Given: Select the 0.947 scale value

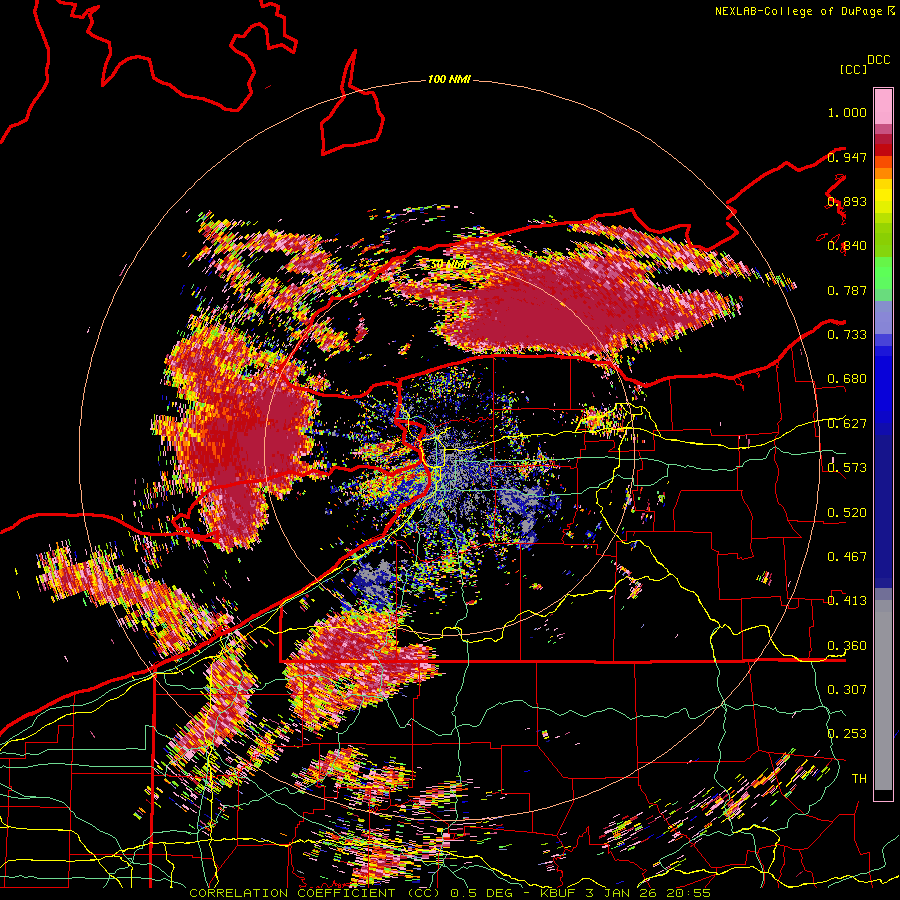Looking at the screenshot, I should [847, 157].
